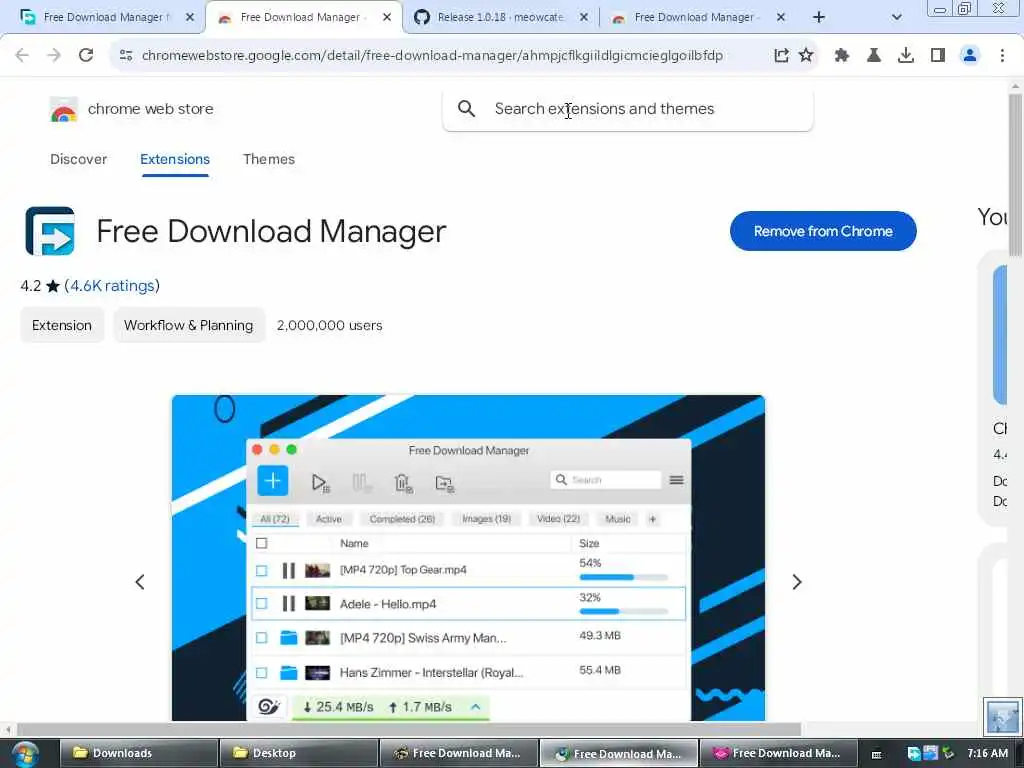This screenshot has height=768, width=1024.
Task: Click the Extension category chip
Action: point(62,325)
